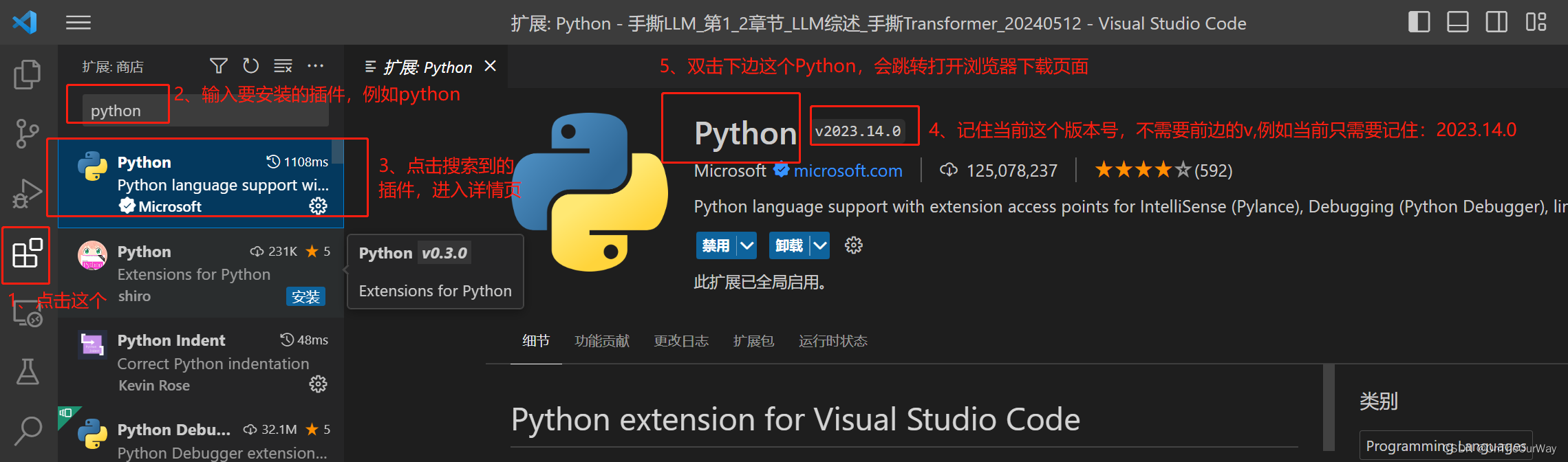
Task: Click the Python Indent extension icon
Action: click(92, 344)
